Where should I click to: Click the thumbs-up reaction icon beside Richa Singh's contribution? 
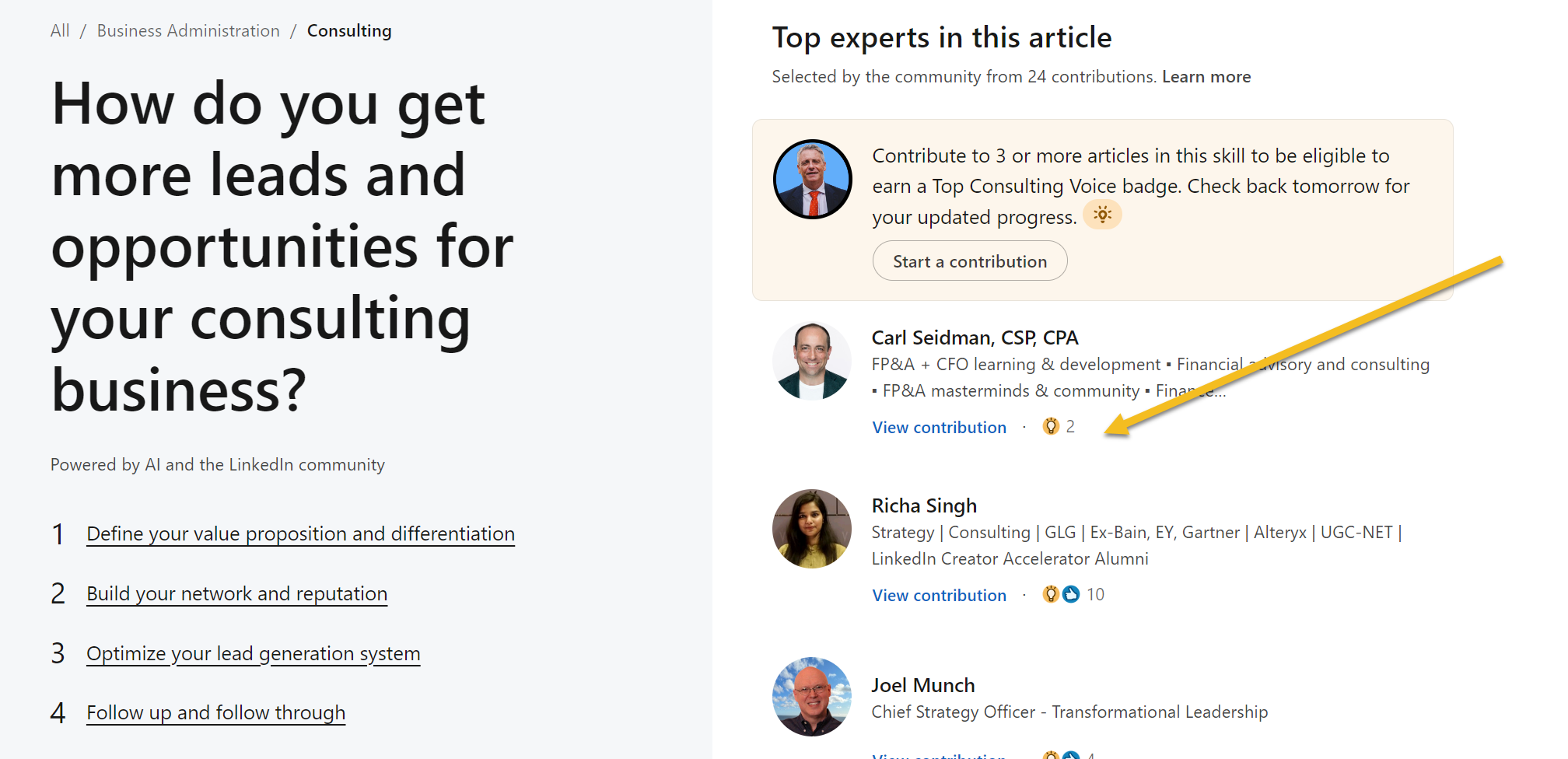1072,593
